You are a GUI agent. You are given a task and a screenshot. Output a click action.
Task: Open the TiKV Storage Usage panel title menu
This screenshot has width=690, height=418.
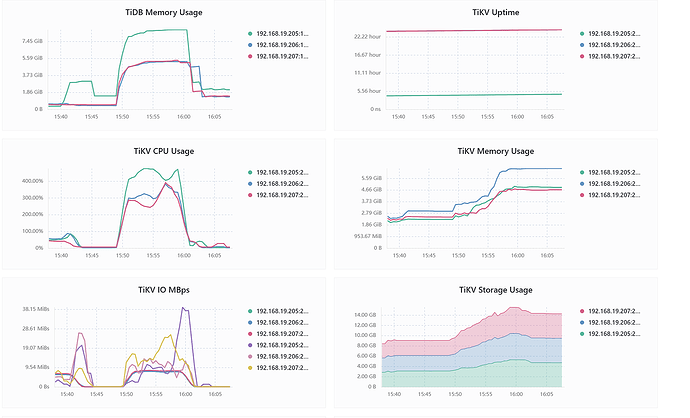[x=495, y=290]
